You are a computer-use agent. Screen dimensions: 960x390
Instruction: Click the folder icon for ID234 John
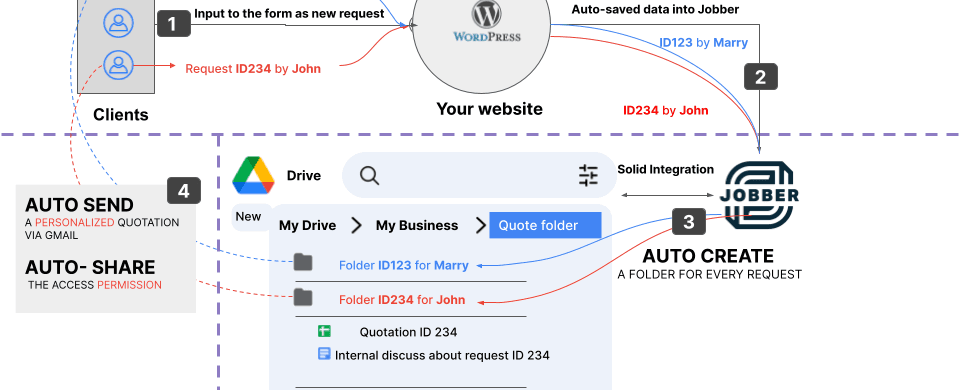(x=303, y=298)
